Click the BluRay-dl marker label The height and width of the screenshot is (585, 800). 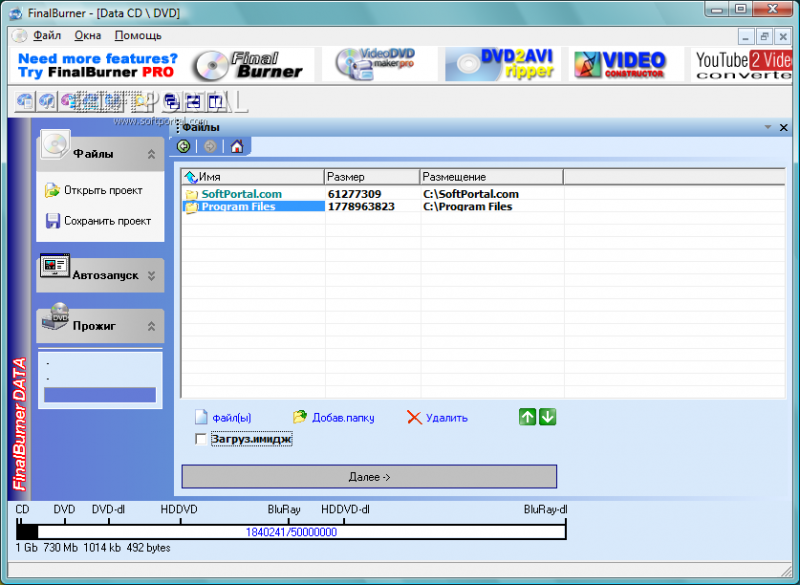(545, 510)
